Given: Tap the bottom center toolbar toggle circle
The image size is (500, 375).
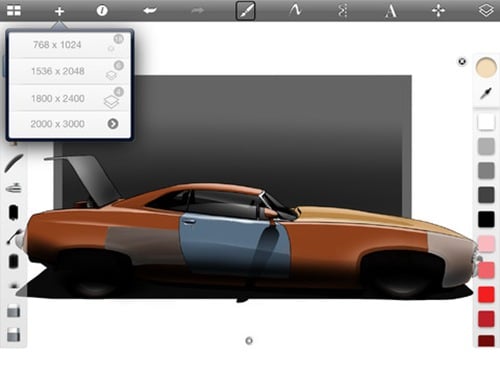Looking at the screenshot, I should pos(249,341).
